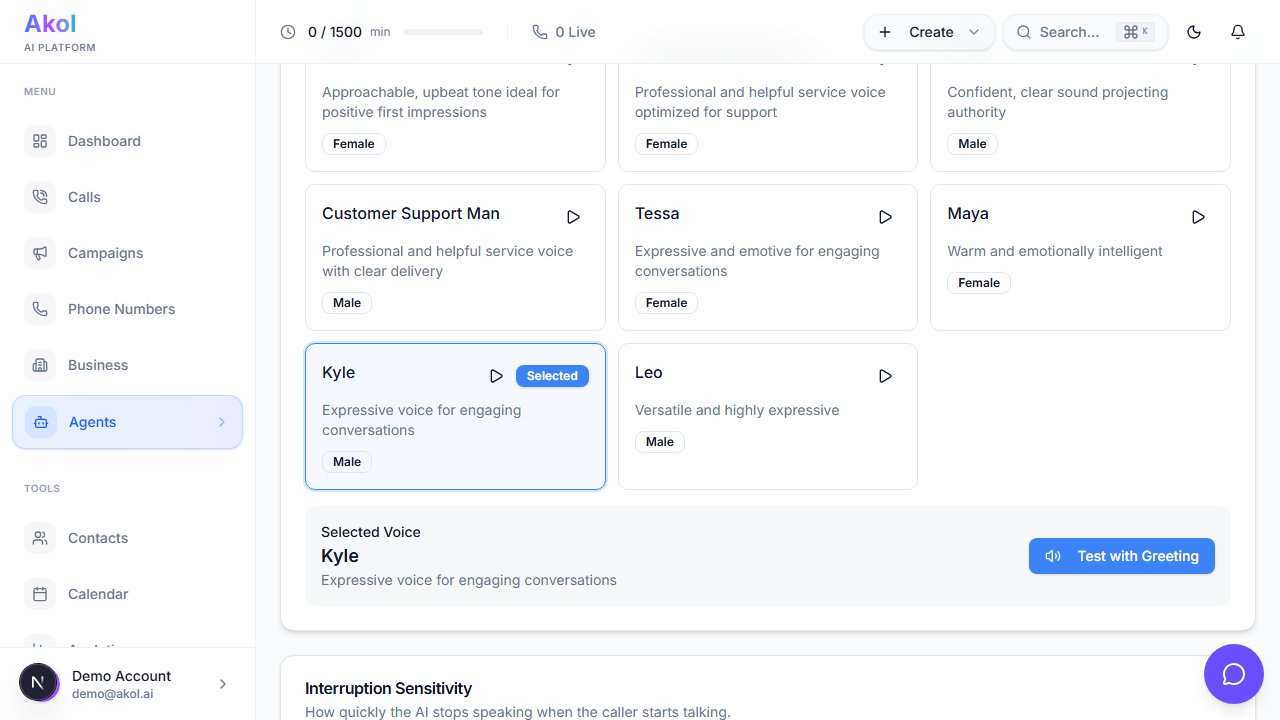Click Test with Greeting button
The height and width of the screenshot is (720, 1280).
click(1121, 556)
